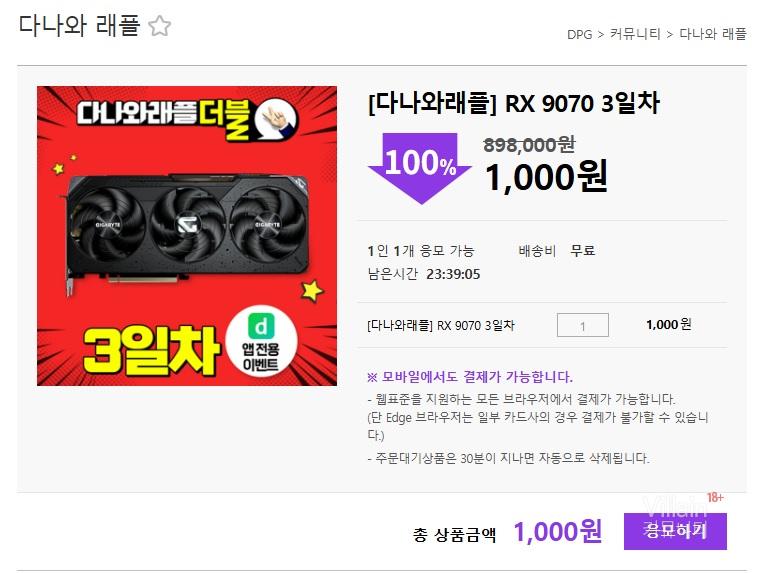
Task: Open 다나와 래플 breadcrumb link
Action: [x=713, y=34]
